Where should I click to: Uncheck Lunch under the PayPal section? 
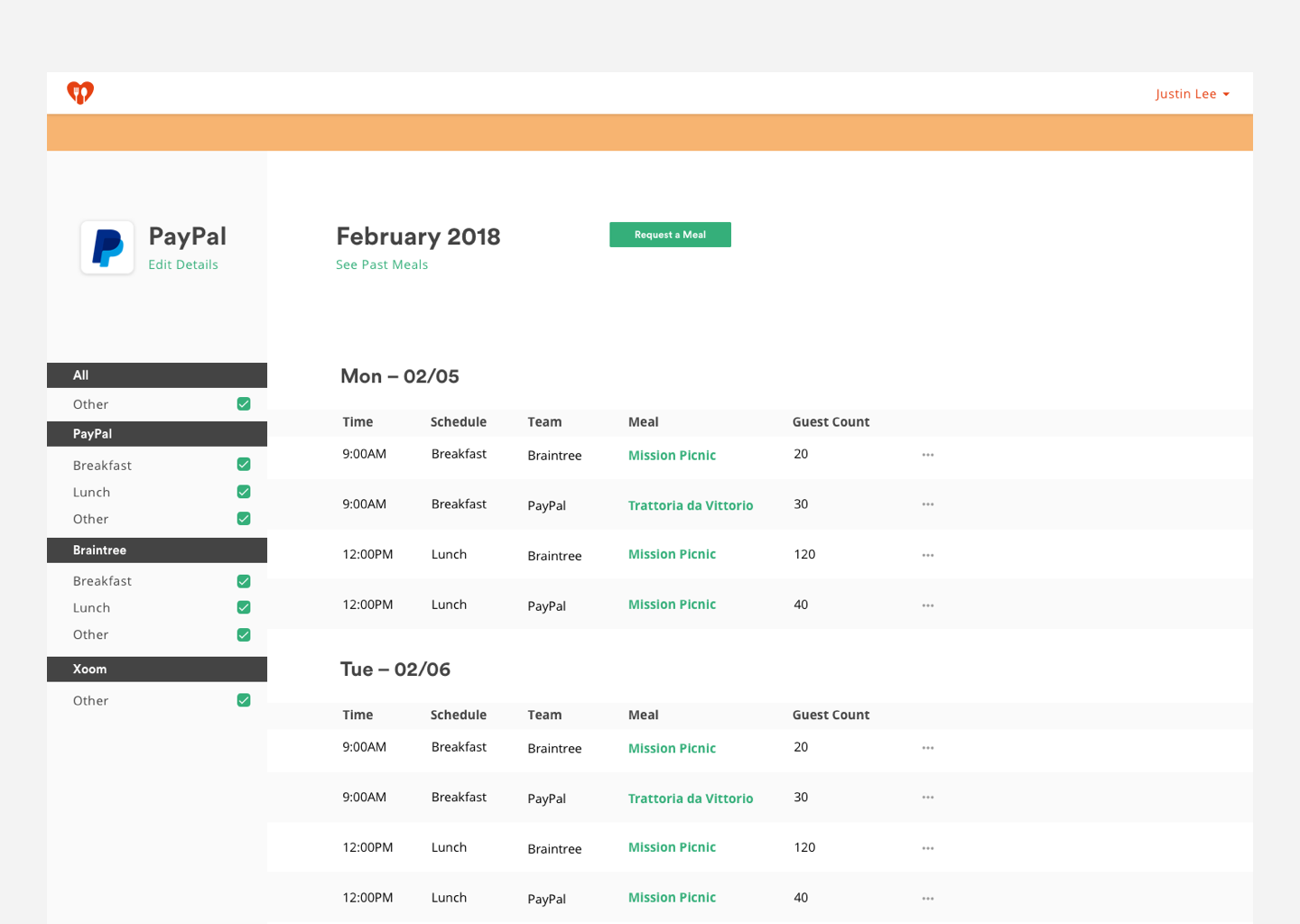(244, 492)
